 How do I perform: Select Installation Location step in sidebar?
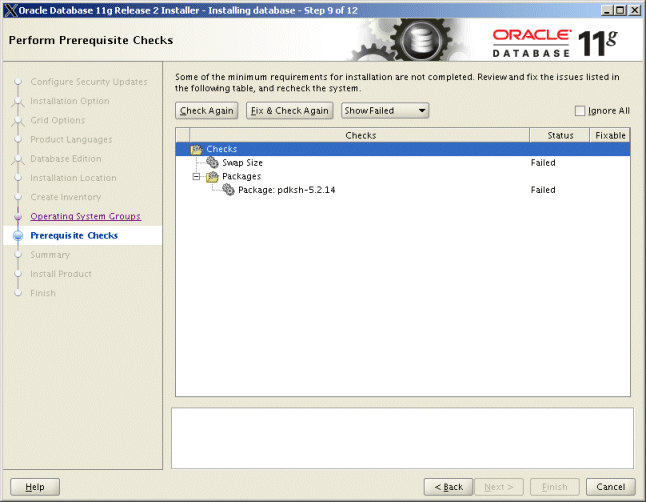[73, 178]
